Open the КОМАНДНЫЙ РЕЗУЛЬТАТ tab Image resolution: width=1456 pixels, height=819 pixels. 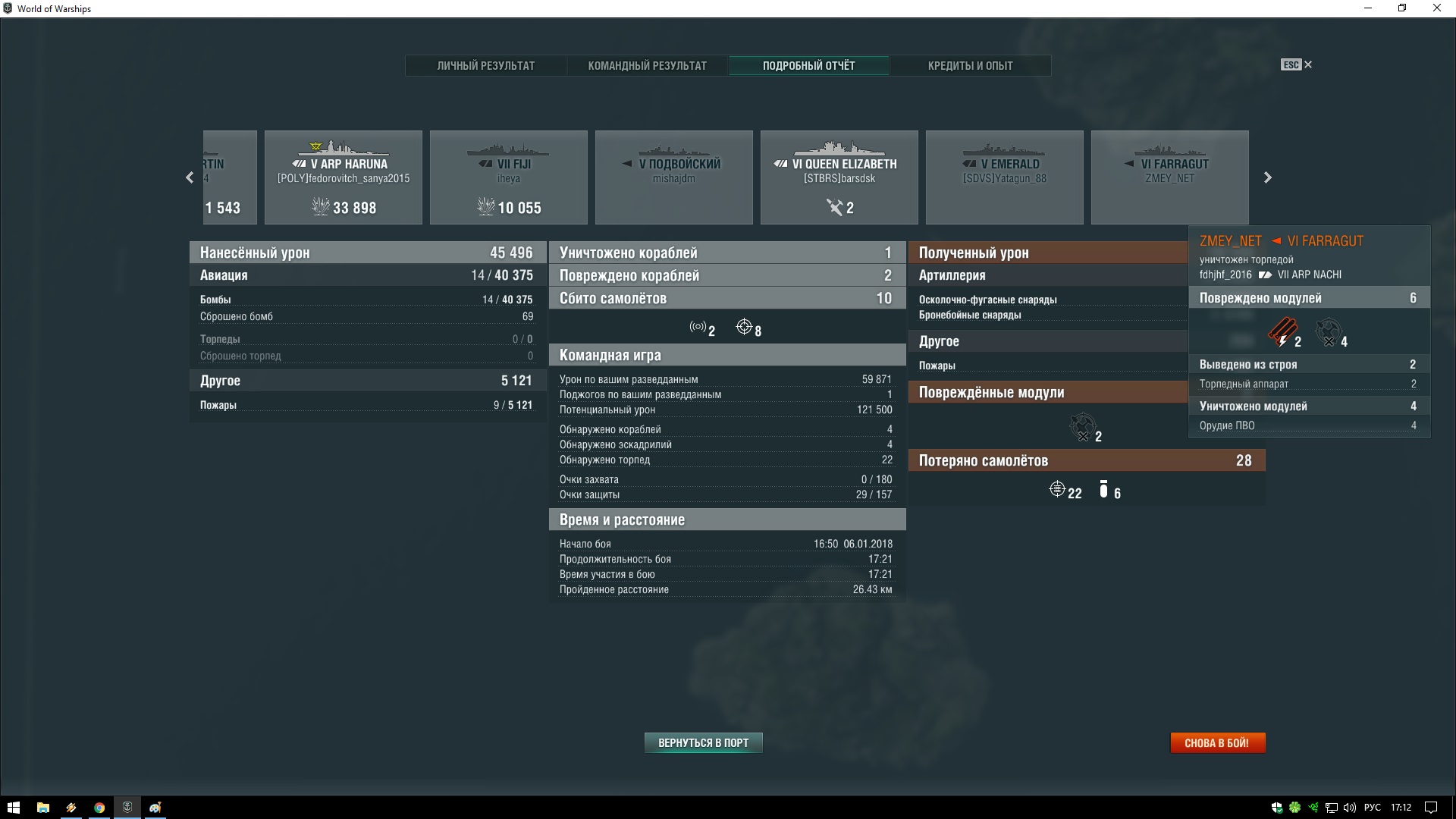(647, 66)
